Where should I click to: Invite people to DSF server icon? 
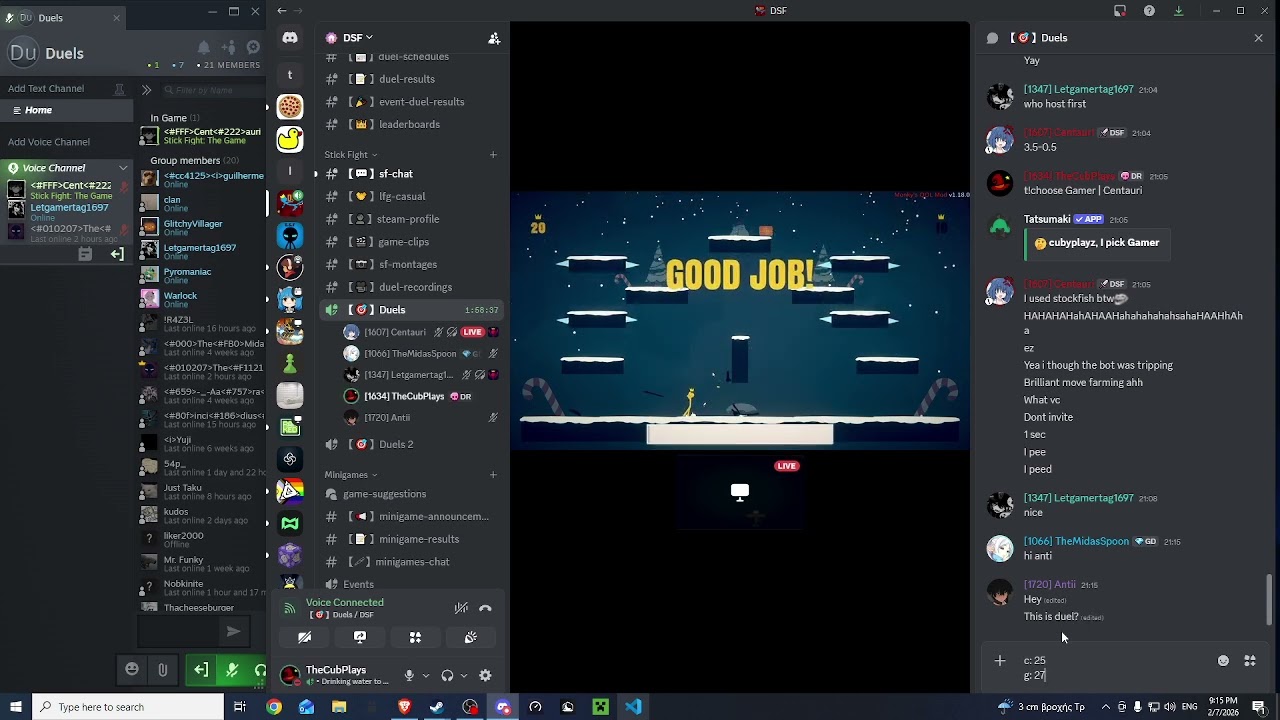[494, 38]
